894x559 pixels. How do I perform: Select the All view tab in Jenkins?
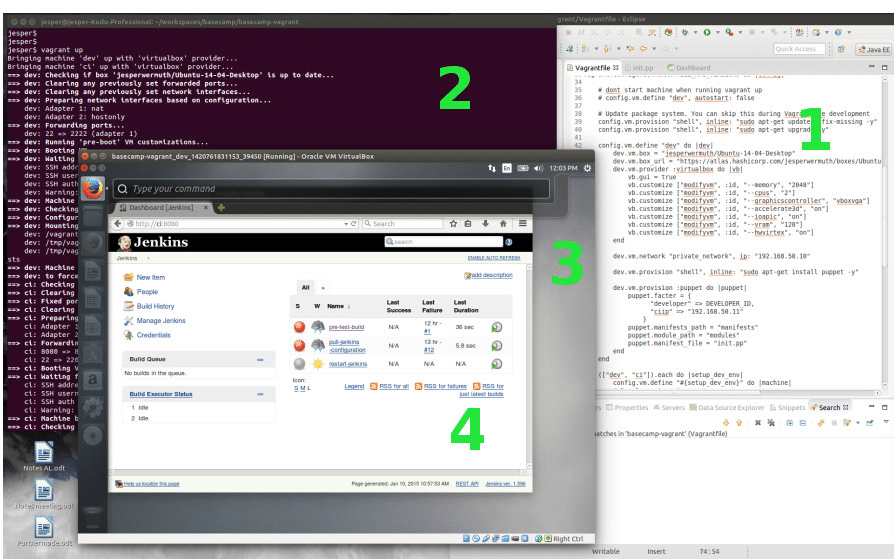click(x=306, y=287)
